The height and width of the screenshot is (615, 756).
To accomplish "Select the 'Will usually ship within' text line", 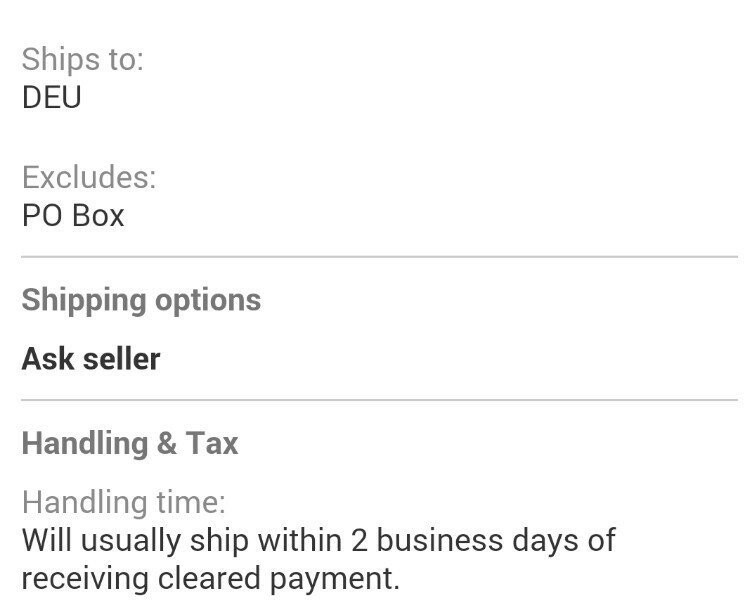I will pyautogui.click(x=319, y=540).
